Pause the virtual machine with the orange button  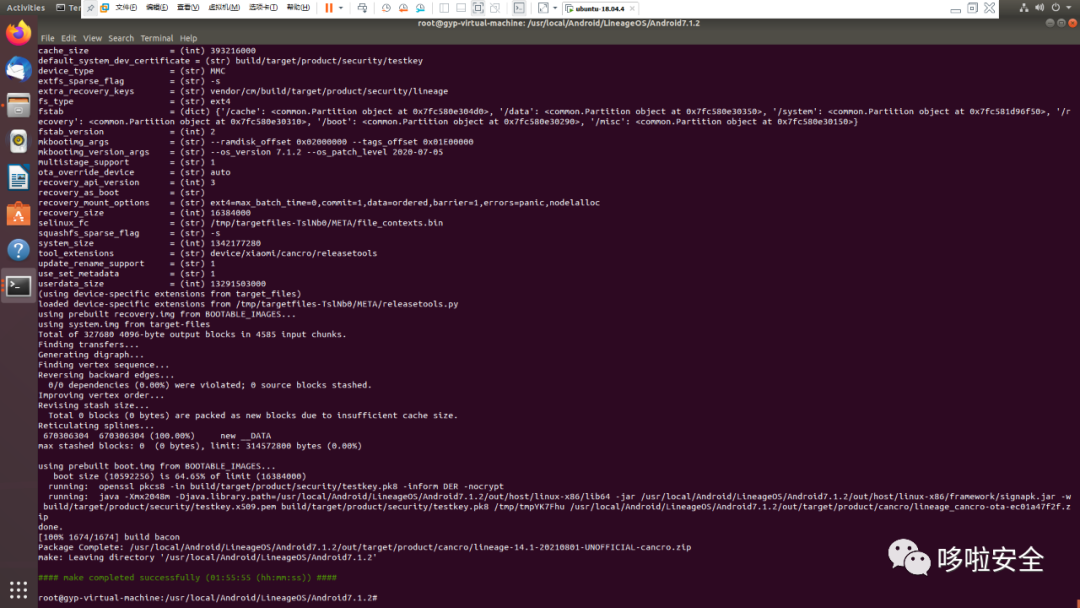pyautogui.click(x=329, y=8)
